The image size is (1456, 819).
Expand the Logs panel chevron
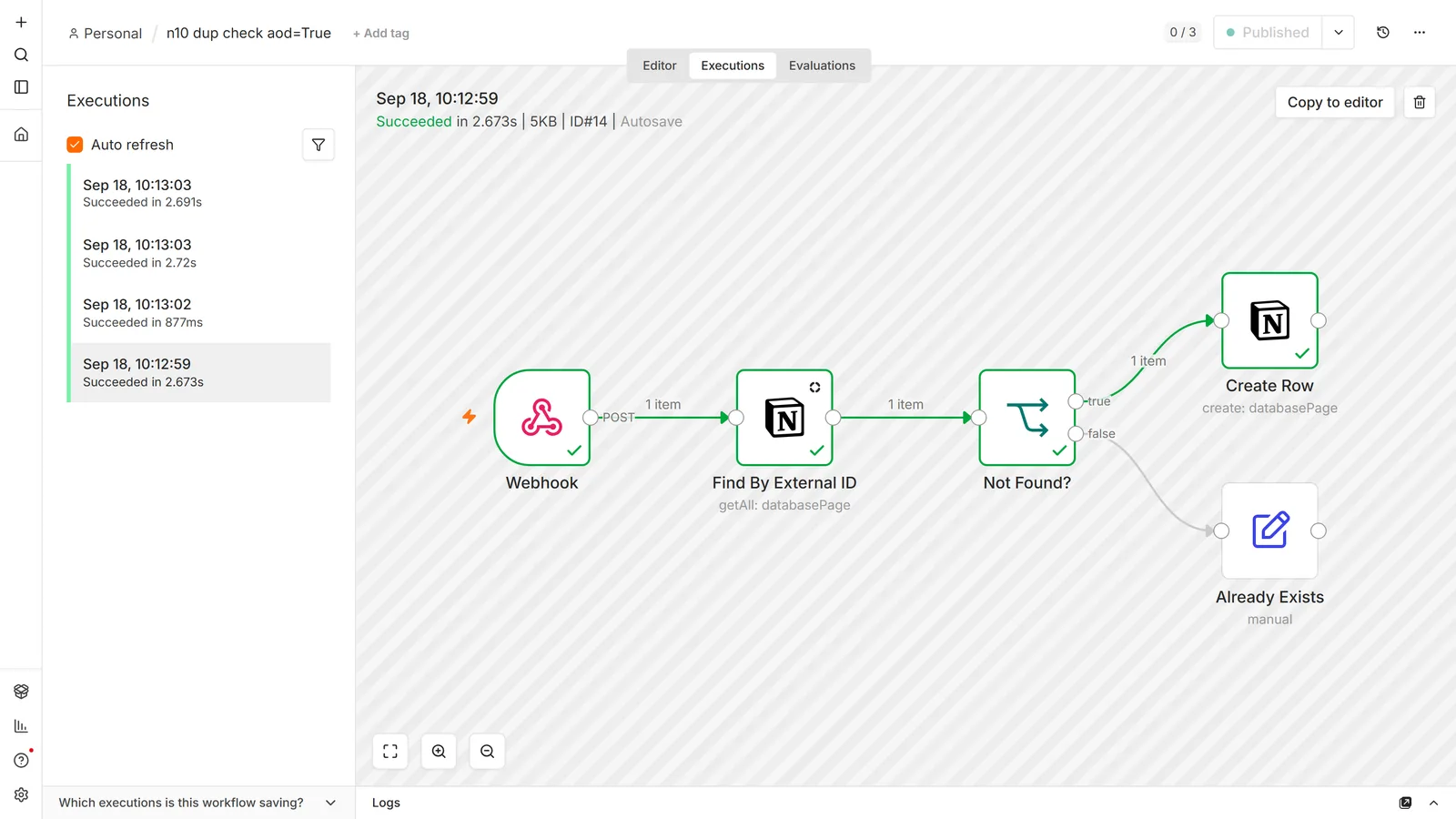tap(1433, 803)
